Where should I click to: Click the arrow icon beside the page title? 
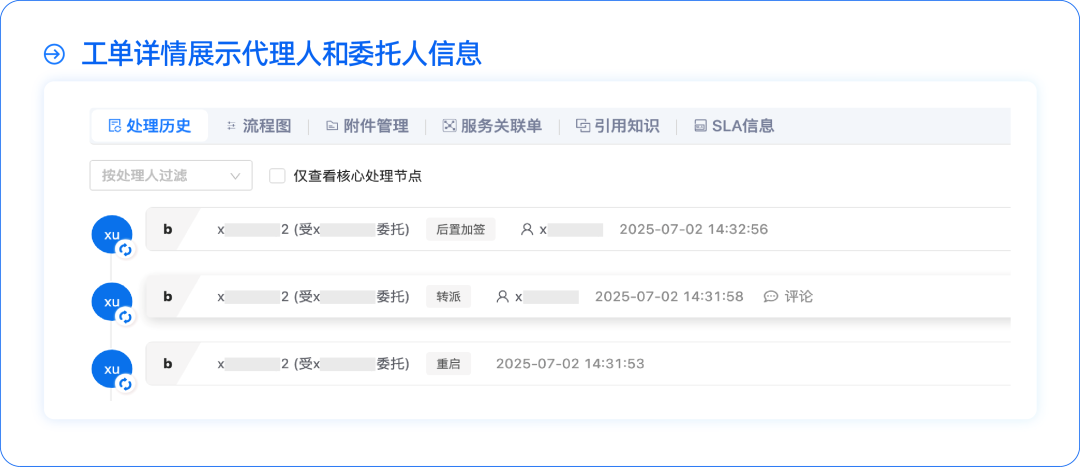[54, 54]
